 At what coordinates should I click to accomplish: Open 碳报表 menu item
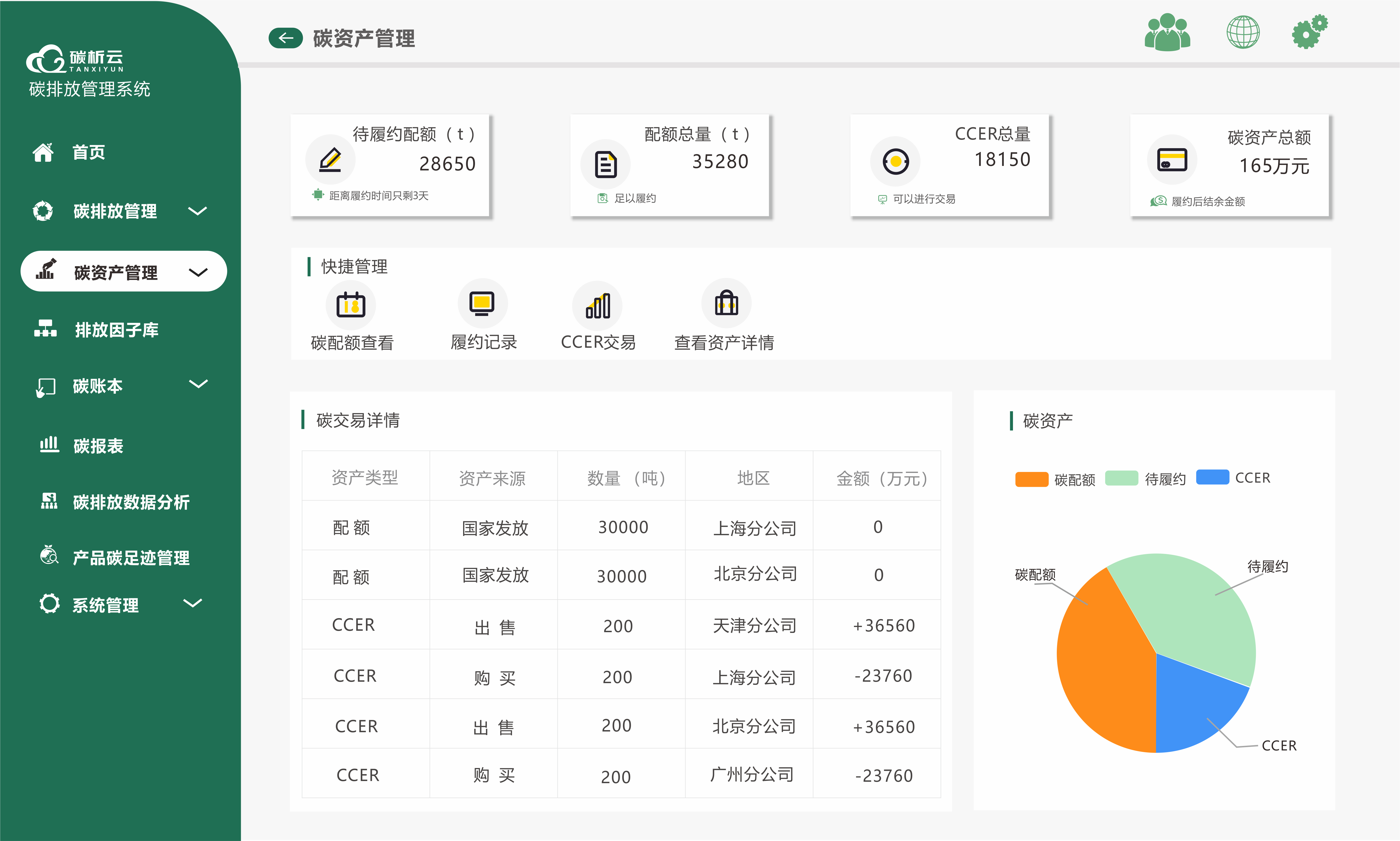(98, 446)
